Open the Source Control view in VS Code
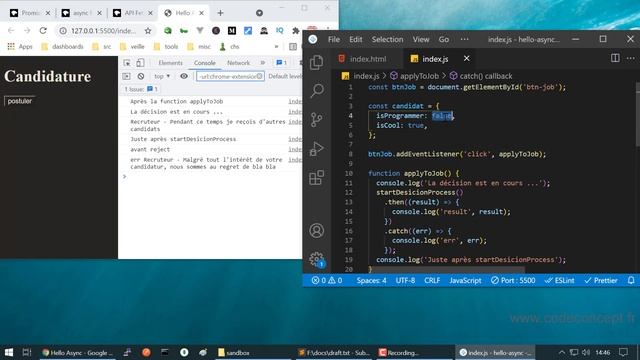Viewport: 640px width, 360px height. point(316,120)
